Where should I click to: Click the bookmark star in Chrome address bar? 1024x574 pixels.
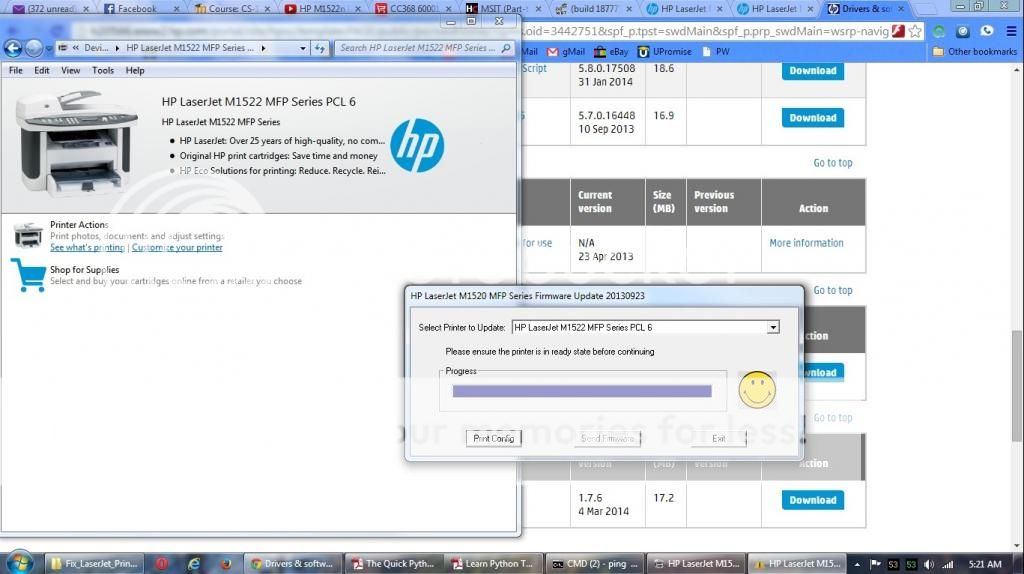pos(915,31)
